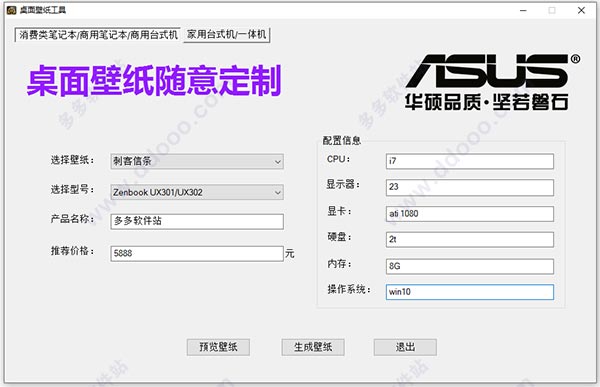Image resolution: width=600 pixels, height=387 pixels.
Task: Click the CPU field containing i7
Action: [470, 161]
